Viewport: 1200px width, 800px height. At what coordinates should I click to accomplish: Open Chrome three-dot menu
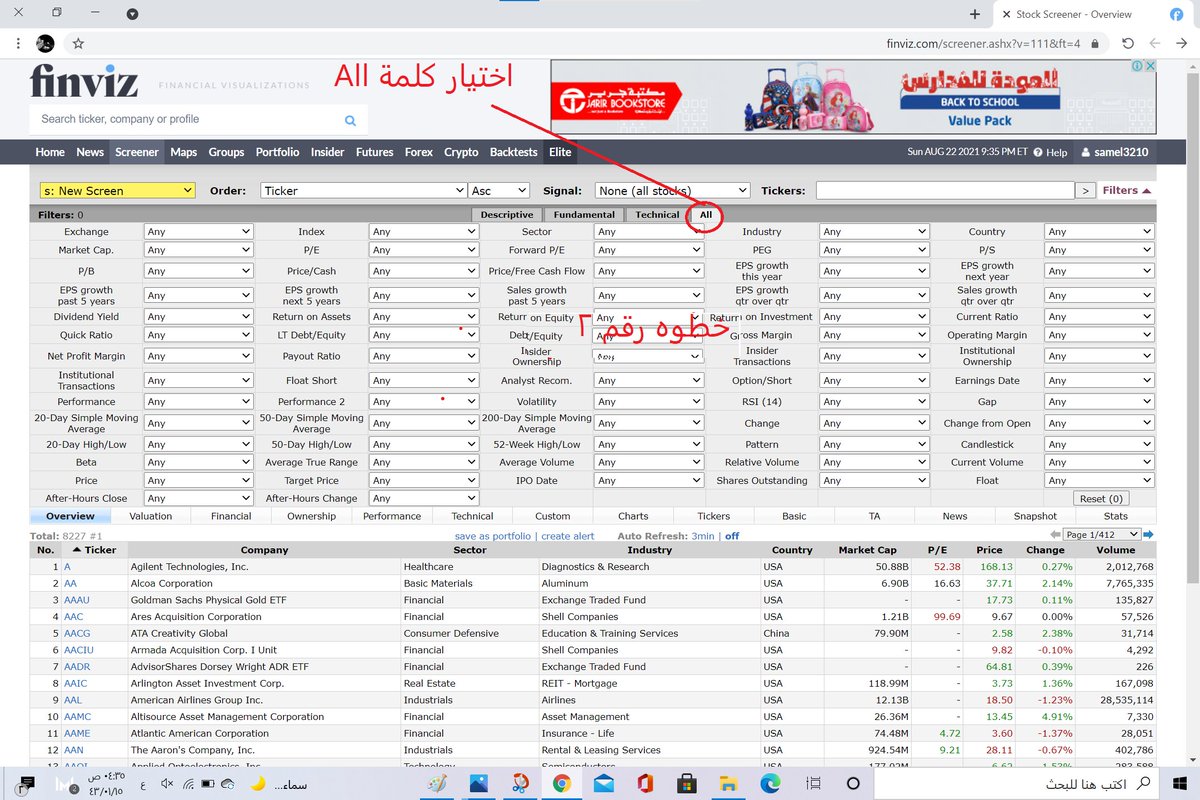(x=18, y=44)
